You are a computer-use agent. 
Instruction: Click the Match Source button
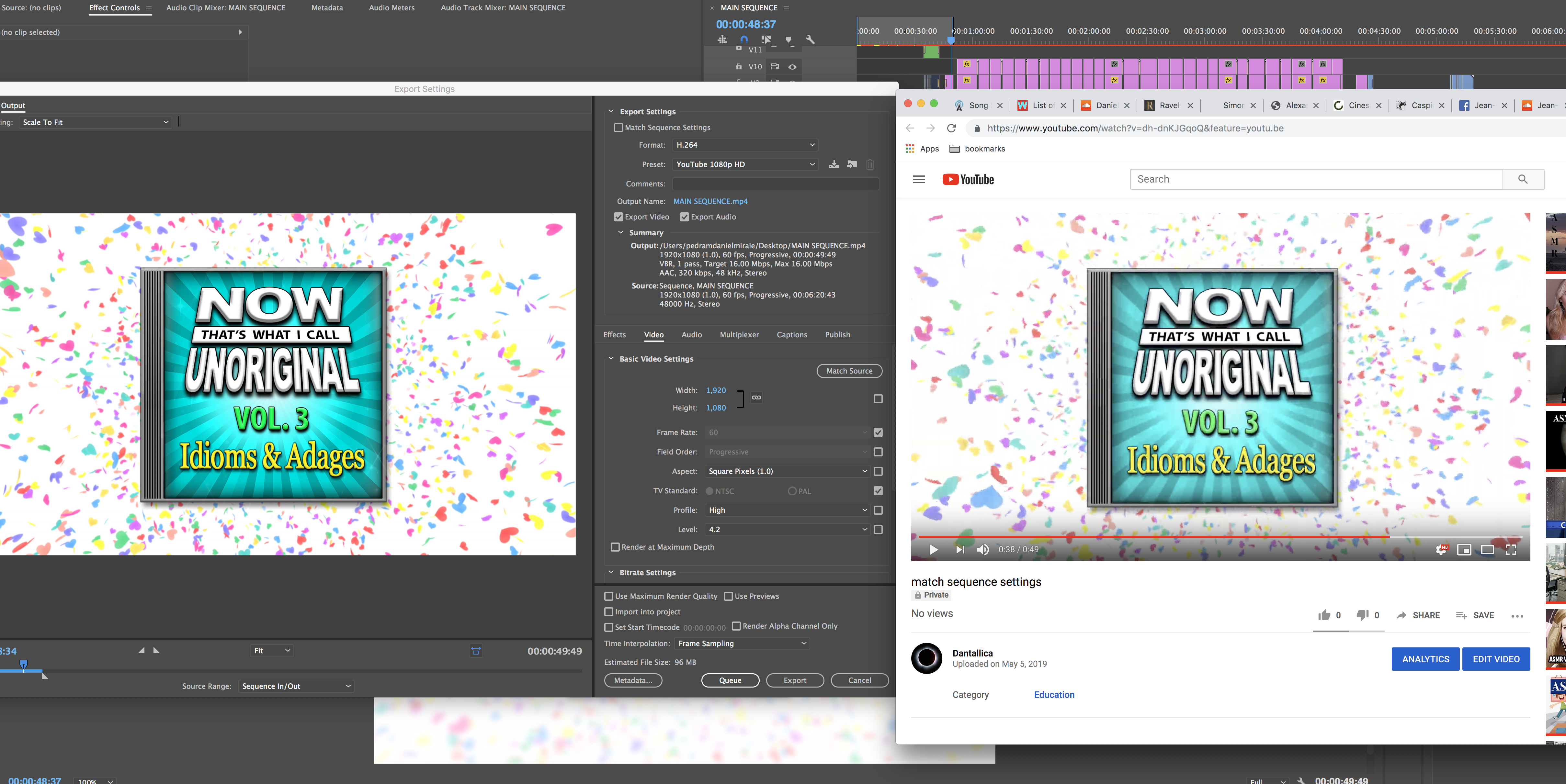(x=849, y=371)
